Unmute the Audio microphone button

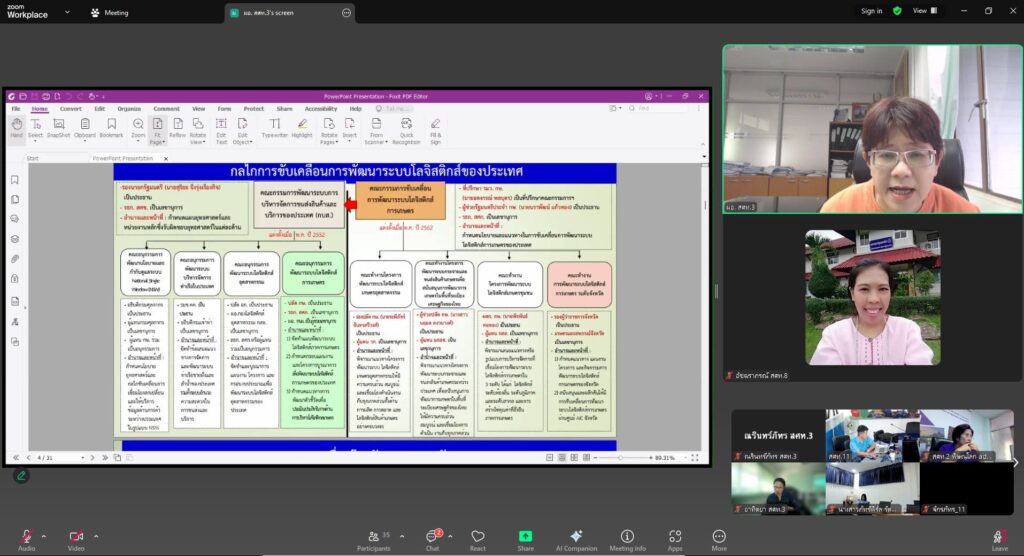pyautogui.click(x=25, y=537)
